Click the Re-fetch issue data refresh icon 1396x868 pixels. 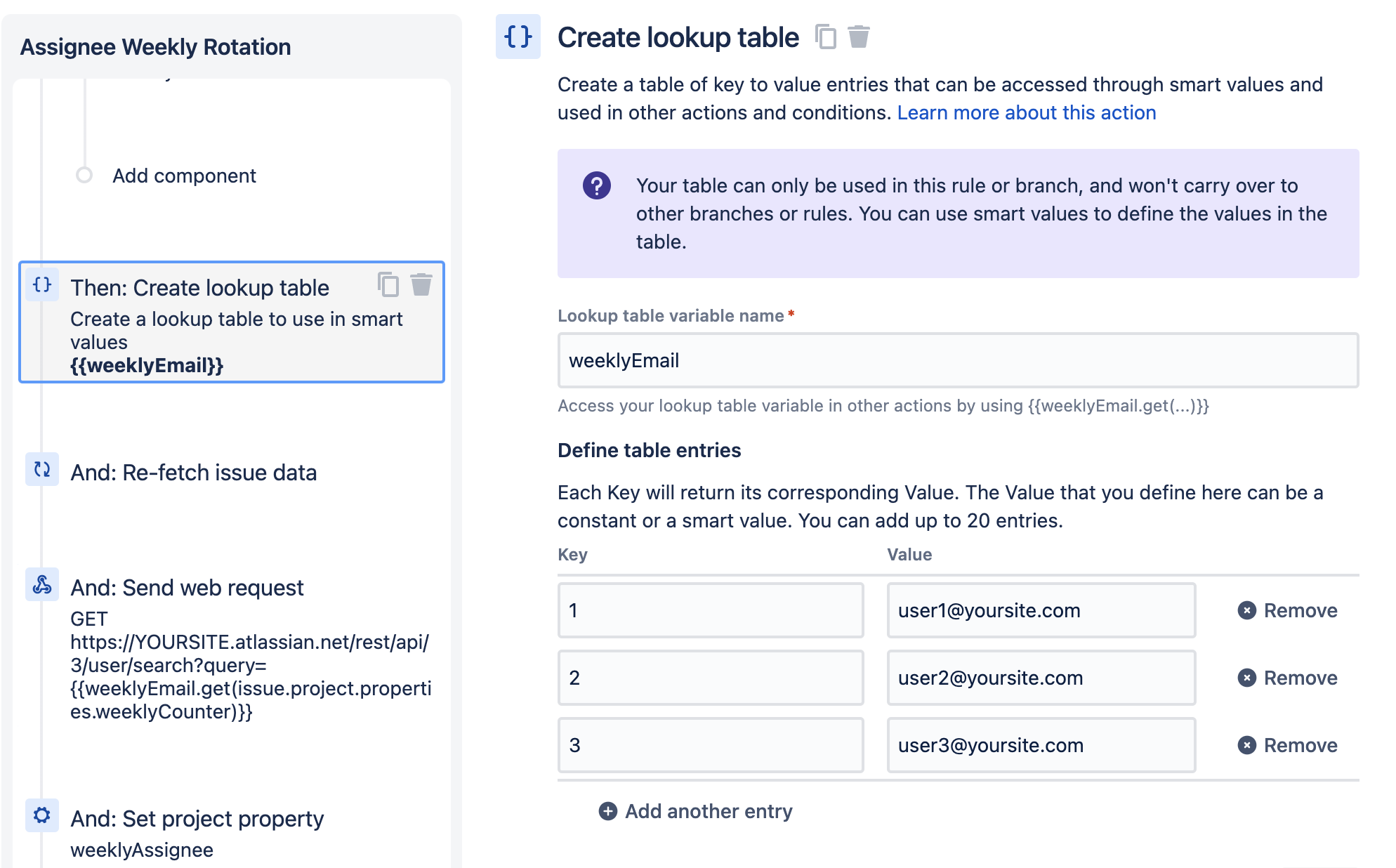coord(42,469)
